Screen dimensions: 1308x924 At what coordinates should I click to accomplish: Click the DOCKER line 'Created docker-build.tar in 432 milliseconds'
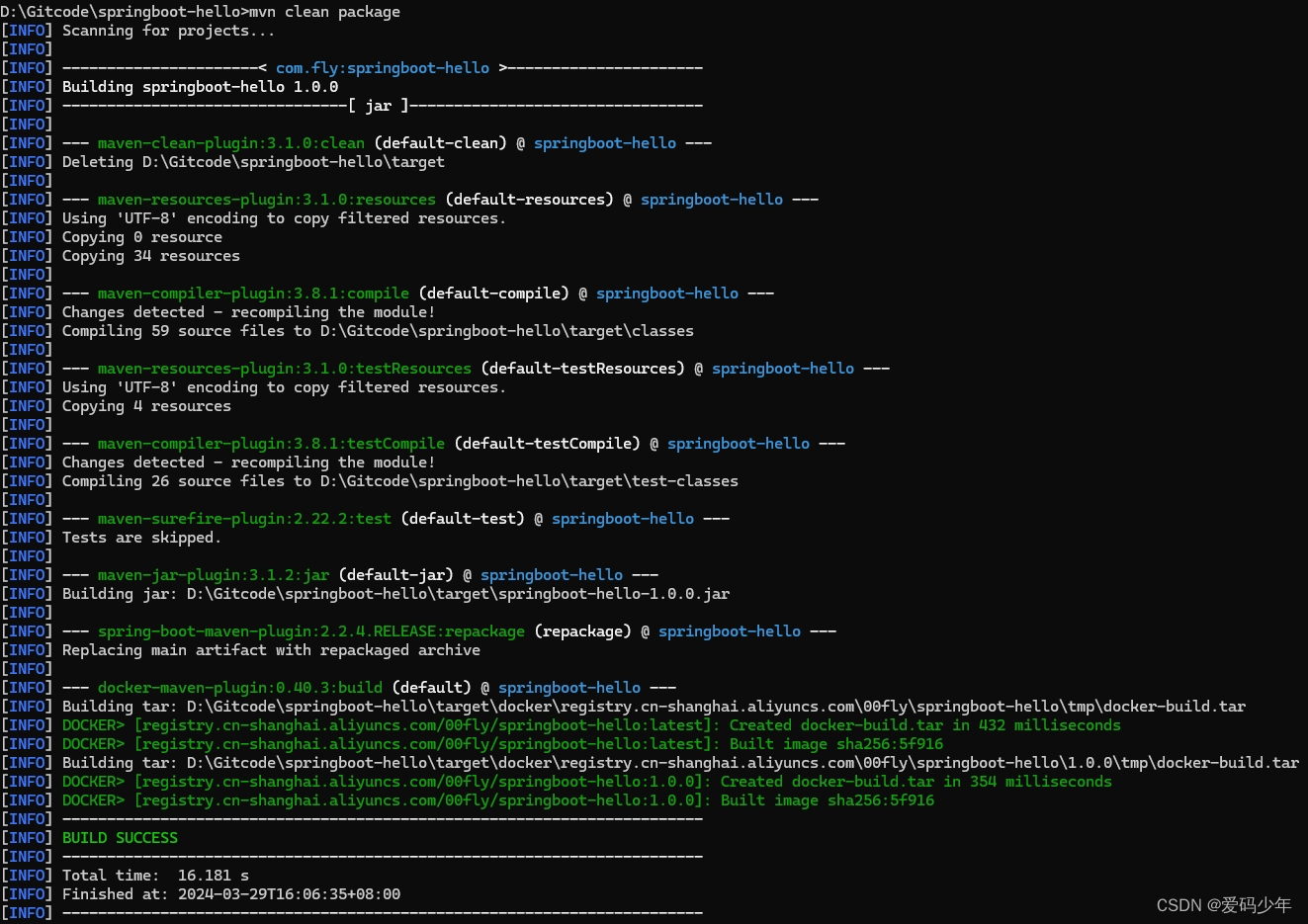591,725
